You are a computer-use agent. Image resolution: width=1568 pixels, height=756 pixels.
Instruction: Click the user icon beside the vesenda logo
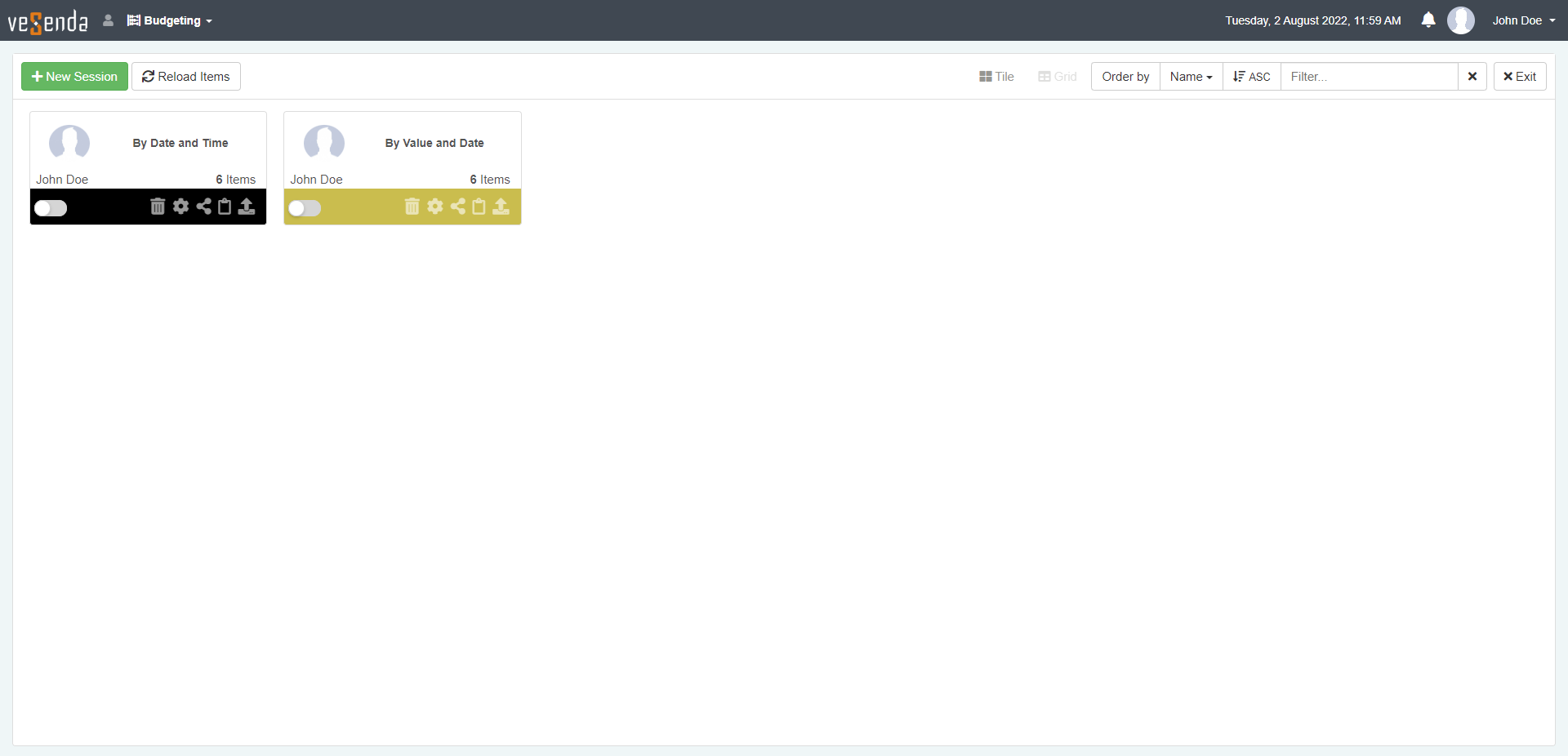tap(108, 20)
